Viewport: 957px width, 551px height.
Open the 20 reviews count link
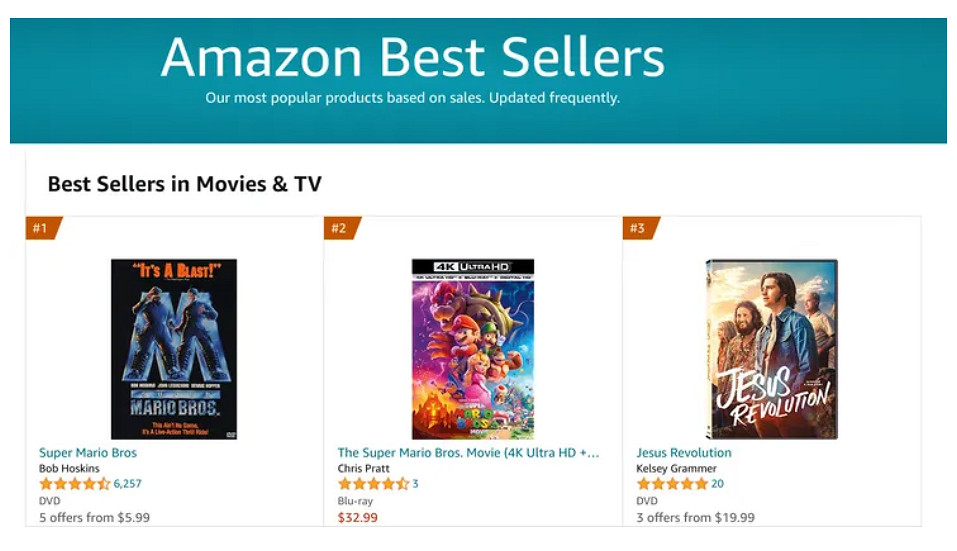coord(717,484)
